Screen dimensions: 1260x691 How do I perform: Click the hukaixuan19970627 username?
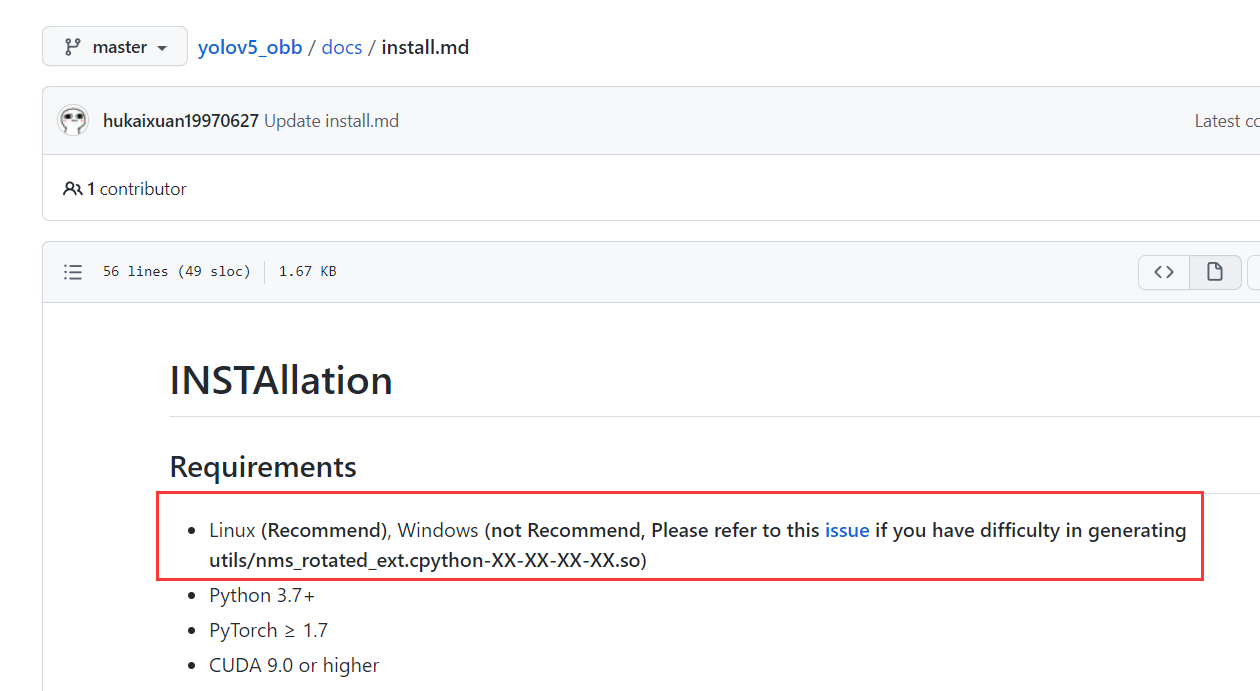[x=180, y=120]
